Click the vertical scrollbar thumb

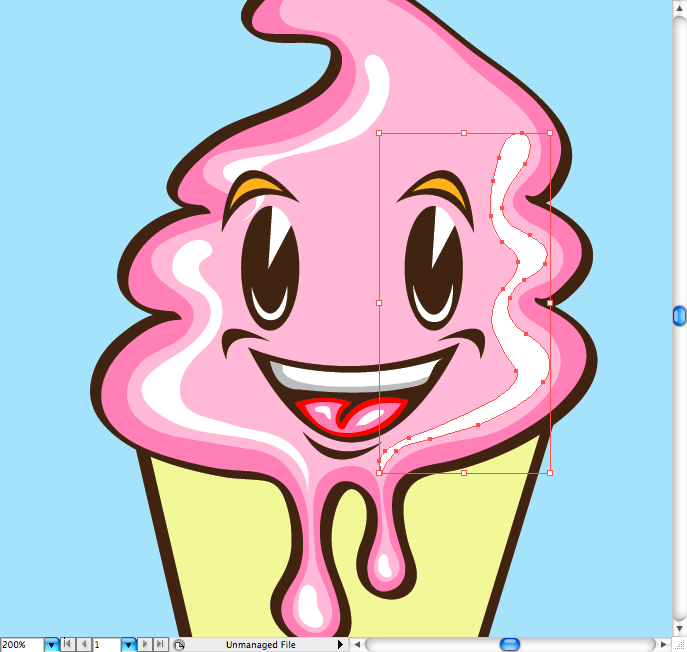(x=679, y=316)
